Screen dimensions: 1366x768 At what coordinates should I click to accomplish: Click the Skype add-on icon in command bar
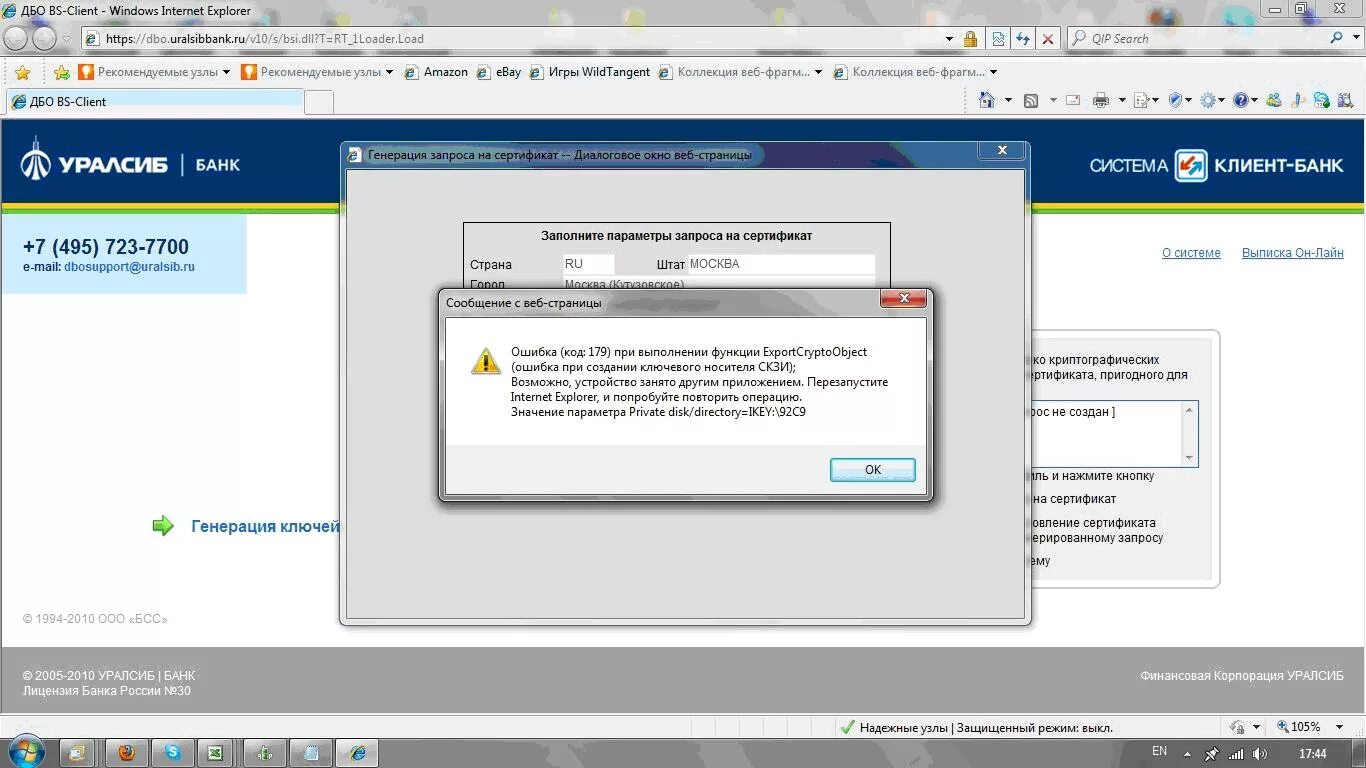[x=1322, y=100]
